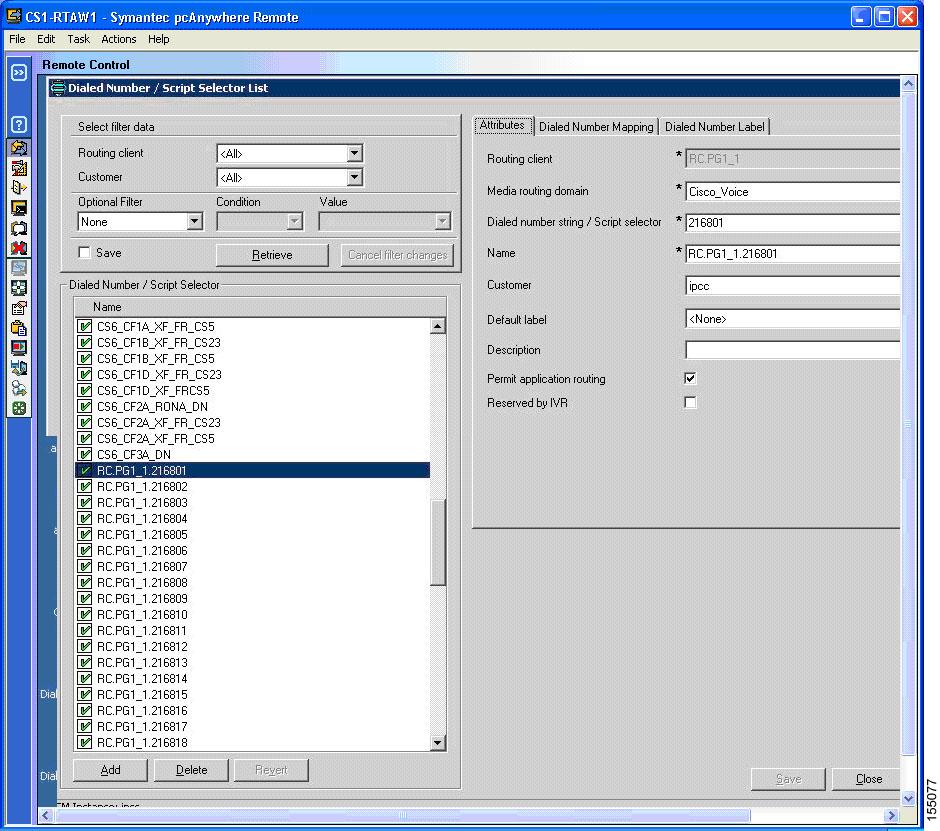
Task: Transfer the clipboard using the clipboard icon
Action: coord(19,328)
